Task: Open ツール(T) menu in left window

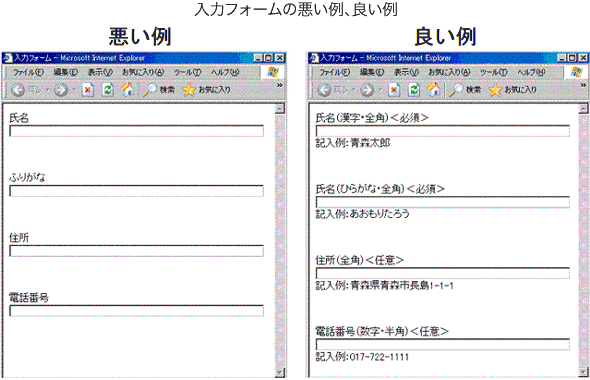Action: click(187, 72)
